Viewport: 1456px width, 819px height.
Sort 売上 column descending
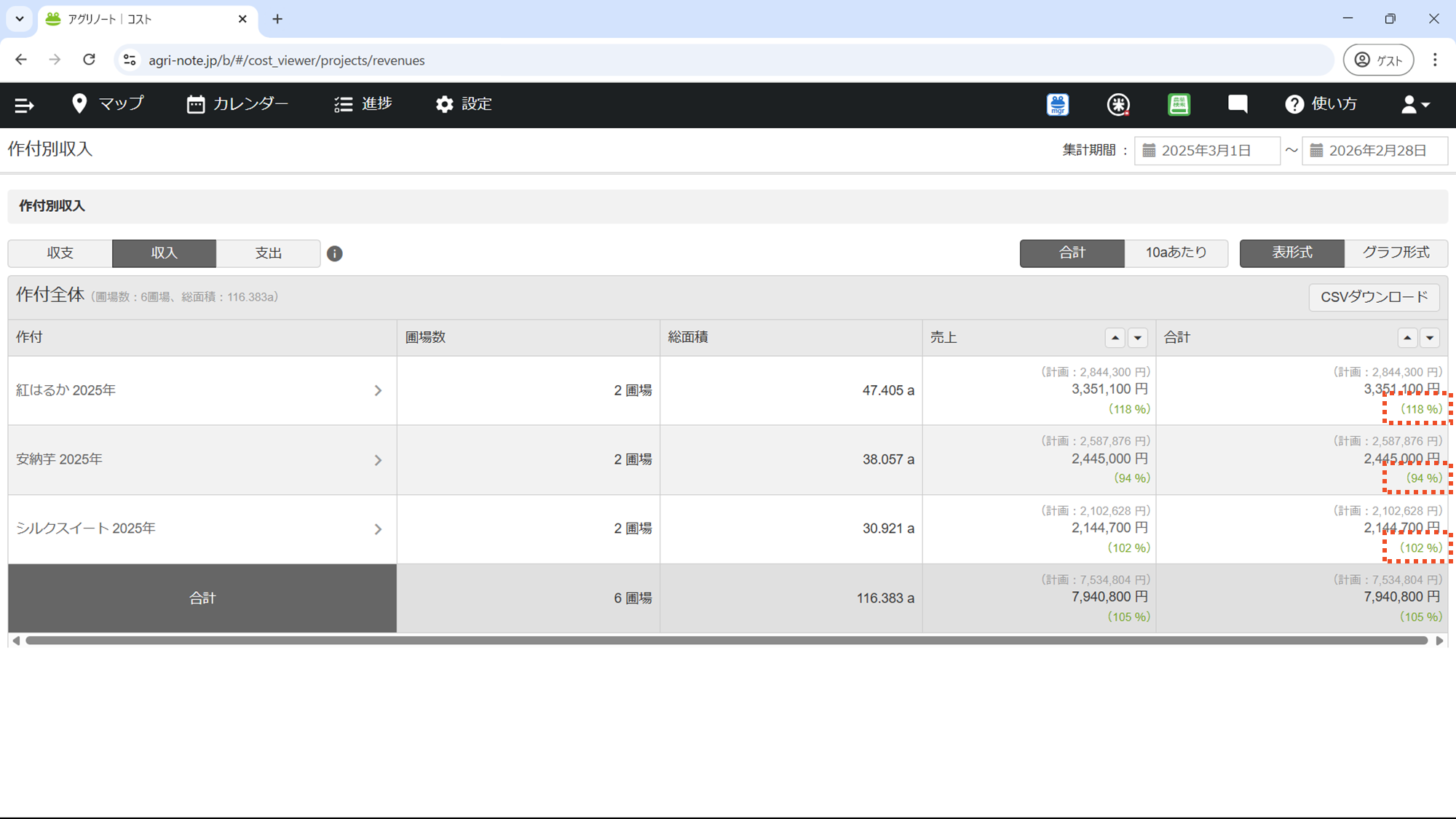pos(1137,338)
